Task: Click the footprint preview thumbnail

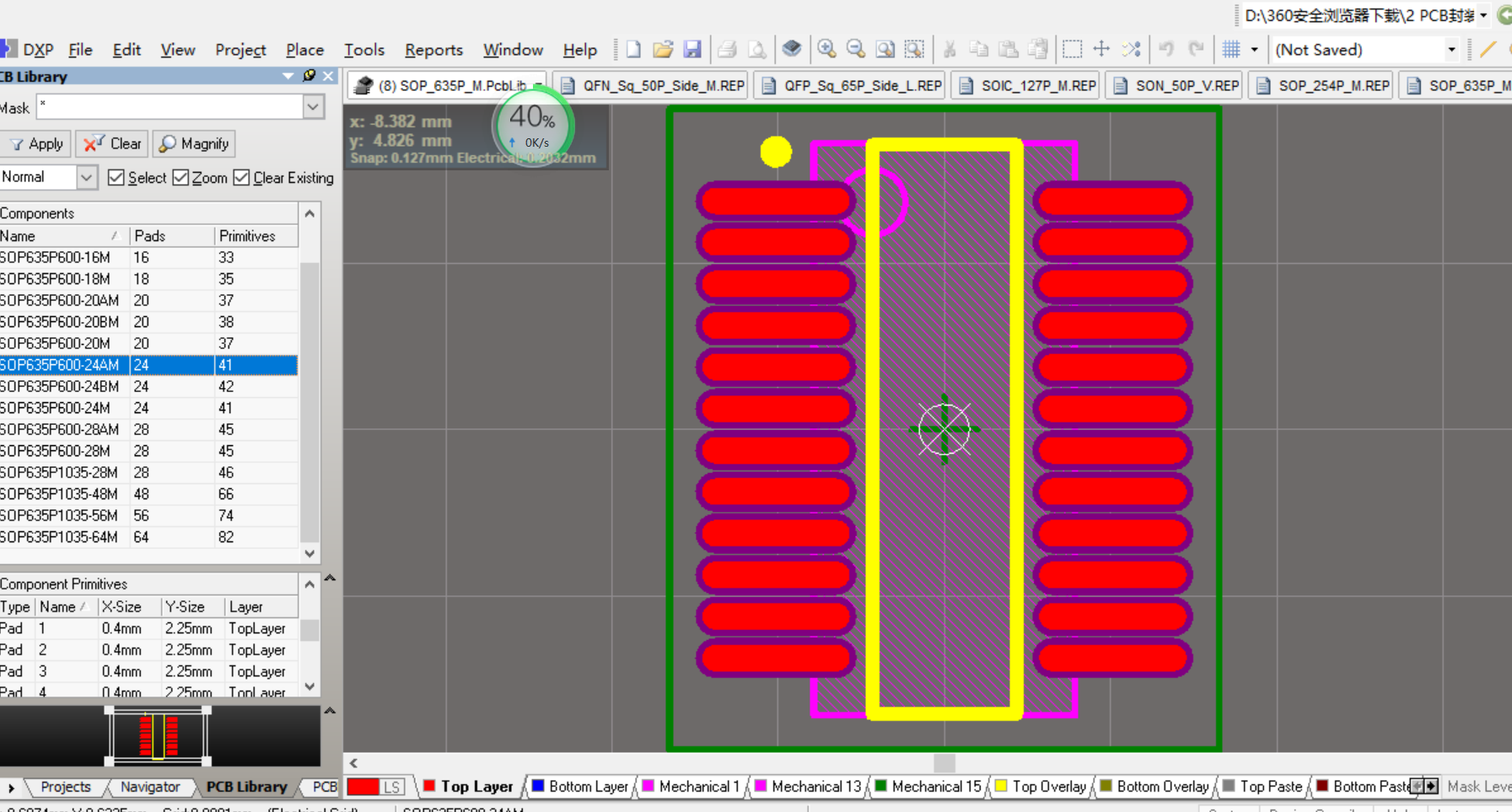Action: coord(159,735)
